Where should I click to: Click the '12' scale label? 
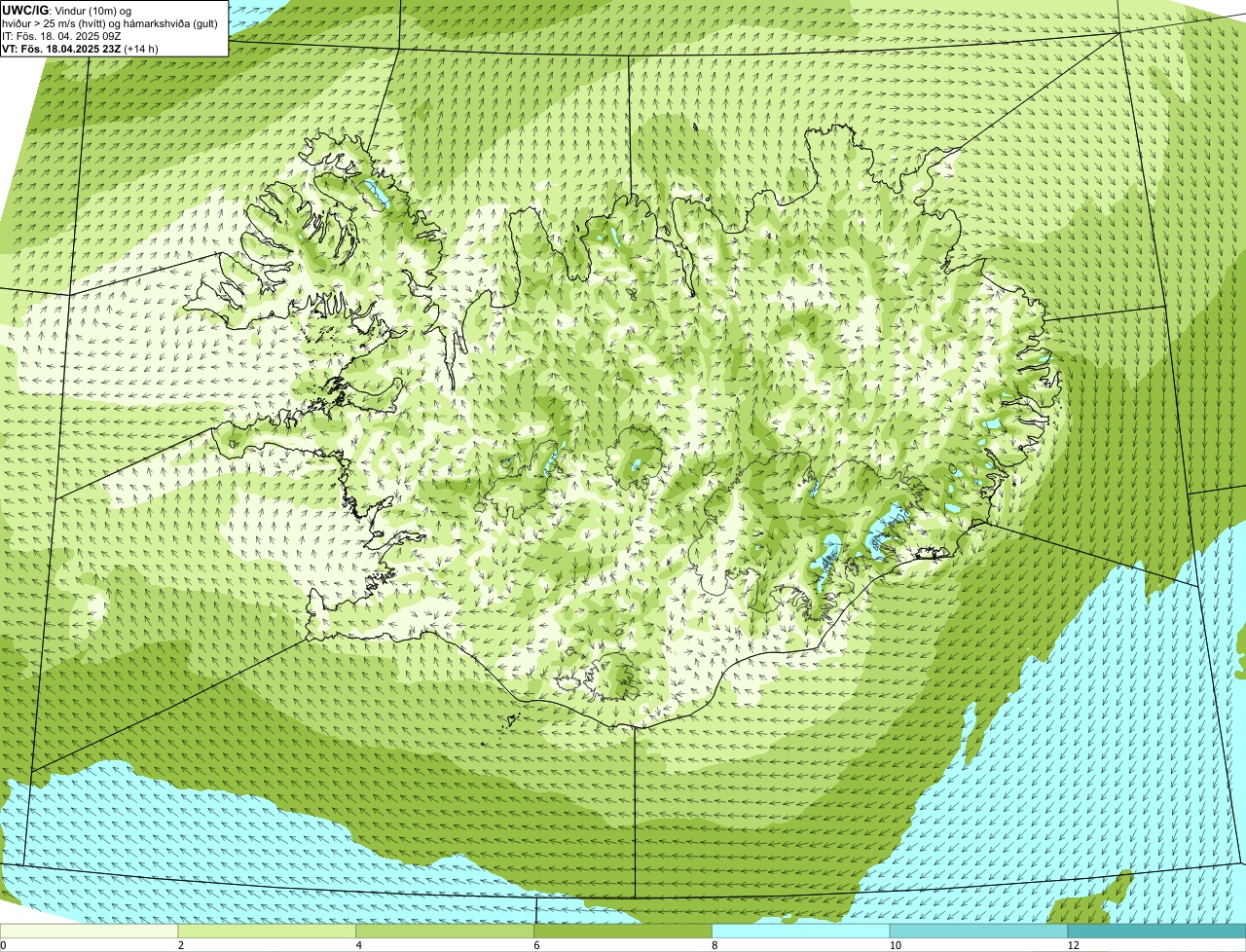pyautogui.click(x=1073, y=945)
